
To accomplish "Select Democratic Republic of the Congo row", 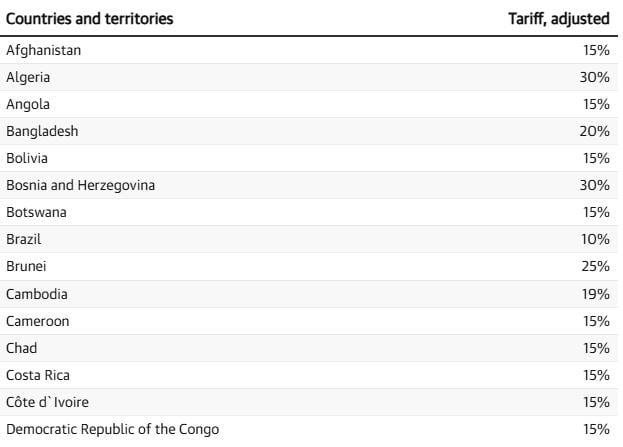I will point(112,429).
